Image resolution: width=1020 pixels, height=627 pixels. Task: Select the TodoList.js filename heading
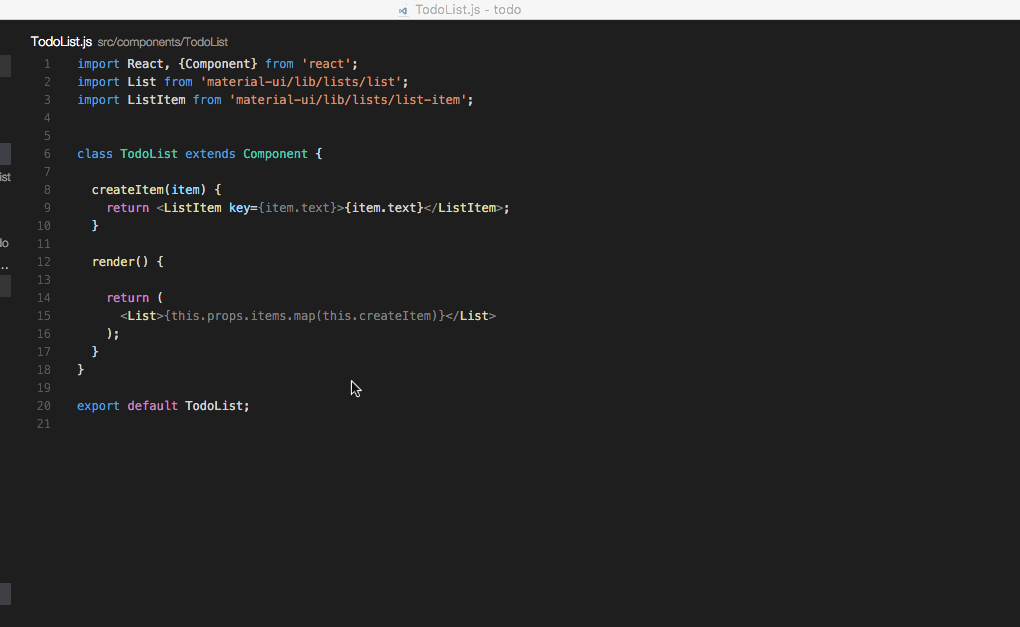[x=60, y=42]
